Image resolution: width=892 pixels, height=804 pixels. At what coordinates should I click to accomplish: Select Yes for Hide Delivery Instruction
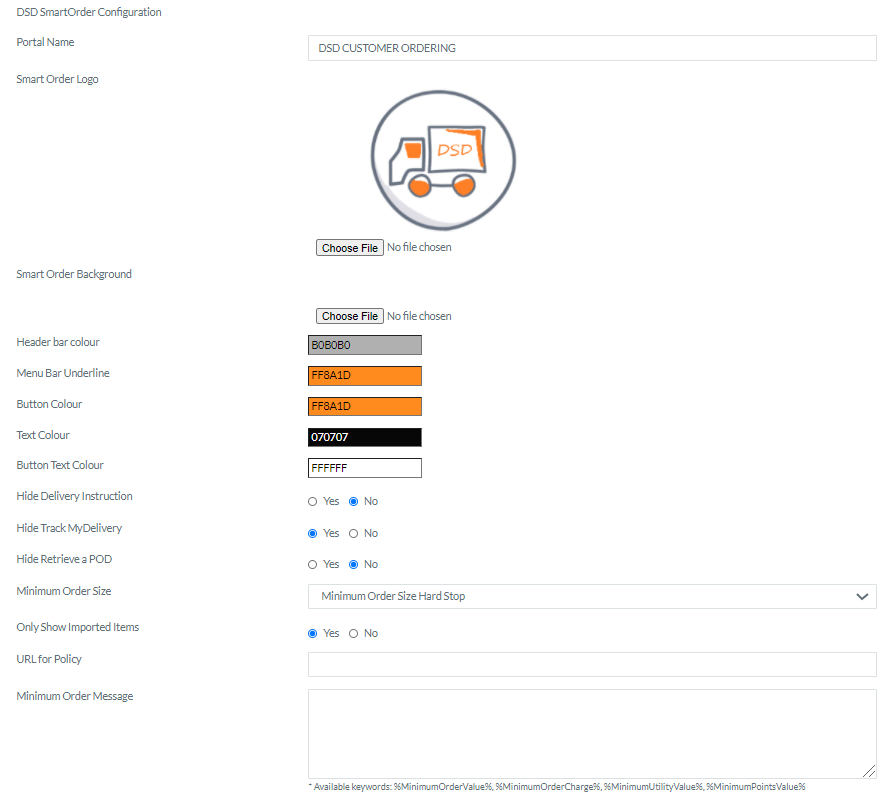tap(312, 501)
